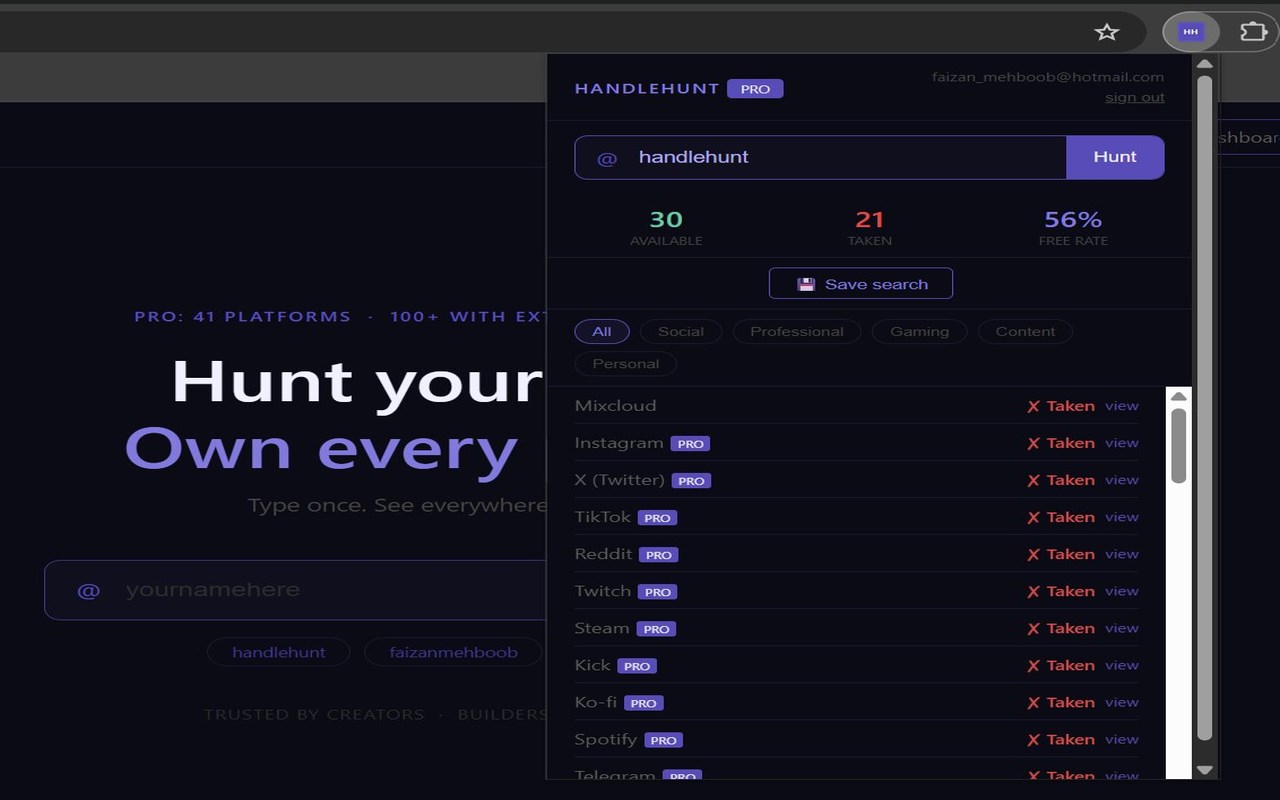
Task: Select the Personal filter tab
Action: point(626,363)
